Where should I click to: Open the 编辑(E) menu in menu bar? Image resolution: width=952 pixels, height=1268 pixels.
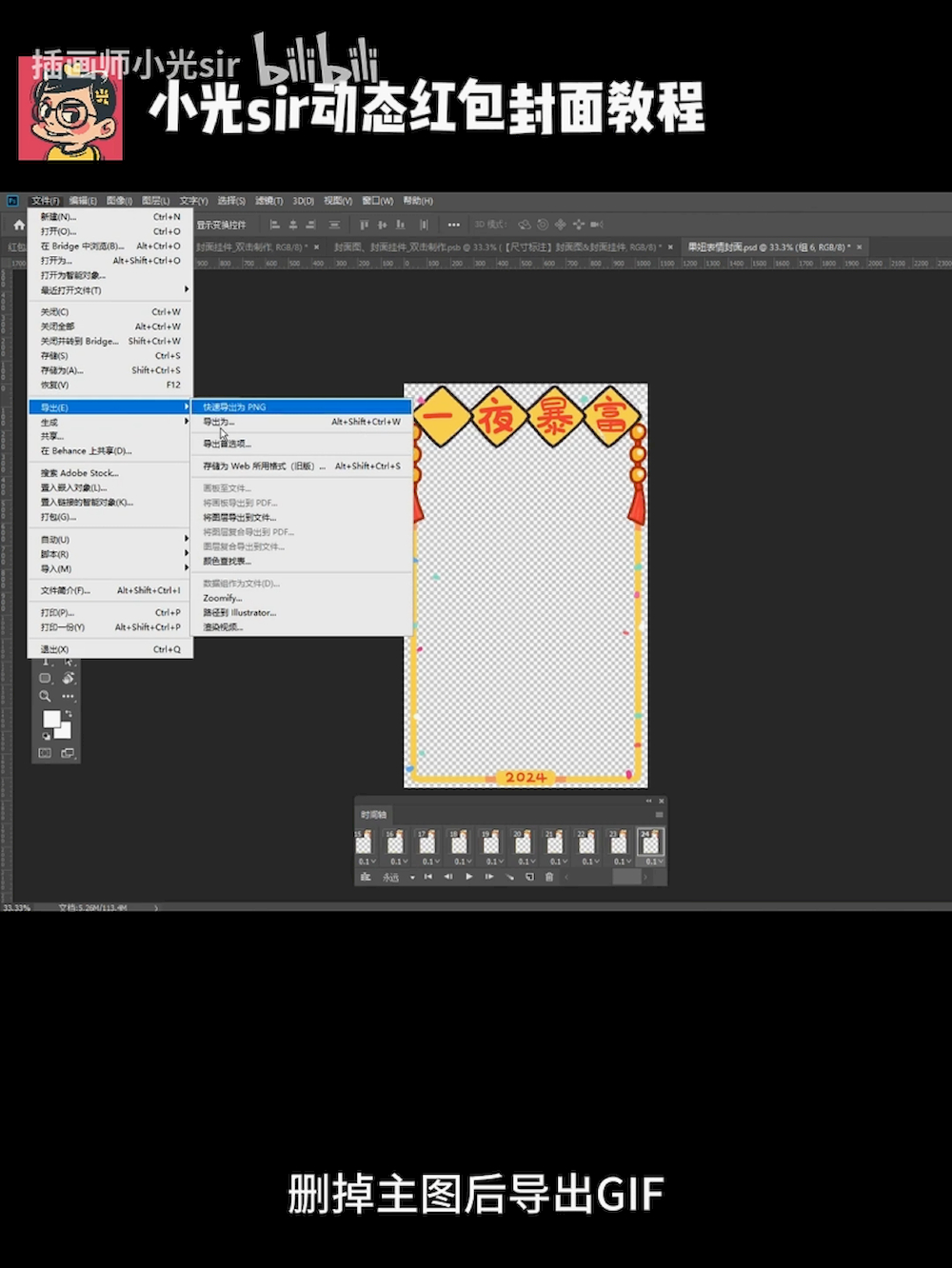(82, 201)
